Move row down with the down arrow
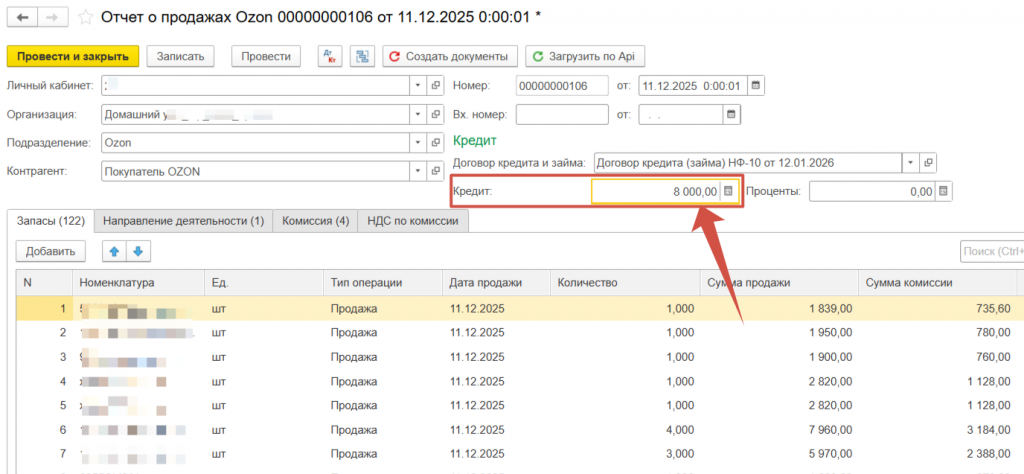This screenshot has height=474, width=1024. [x=138, y=251]
